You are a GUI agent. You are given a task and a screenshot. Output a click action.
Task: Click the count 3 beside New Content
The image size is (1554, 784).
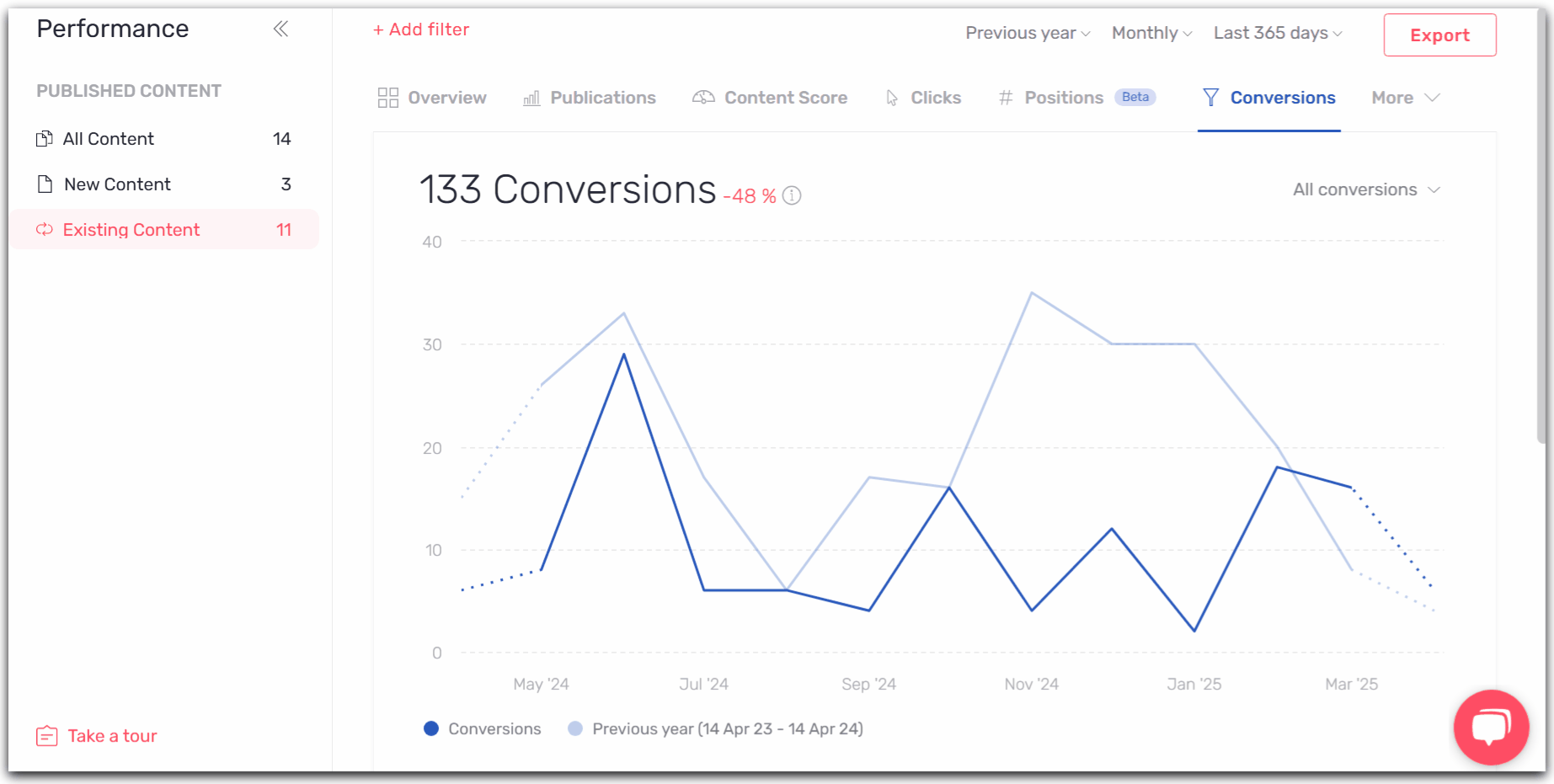coord(286,184)
